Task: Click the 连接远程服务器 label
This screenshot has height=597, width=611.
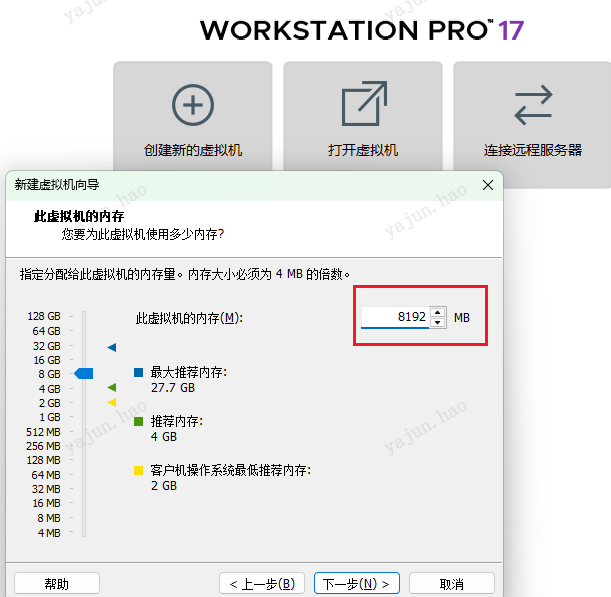Action: pos(533,150)
